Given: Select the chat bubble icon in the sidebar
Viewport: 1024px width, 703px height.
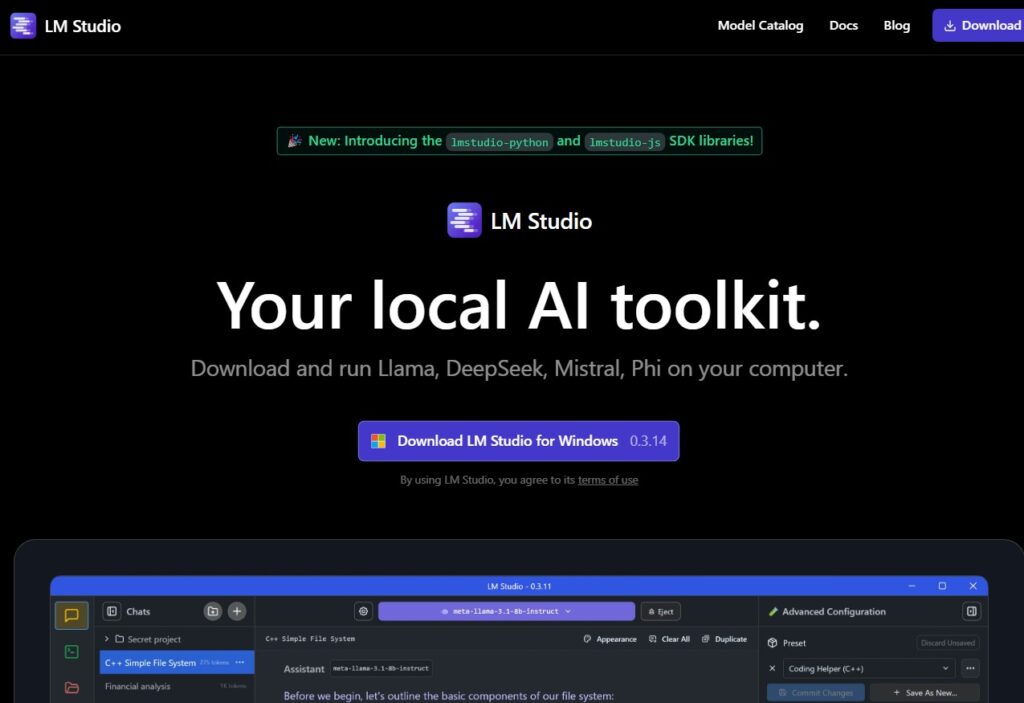Looking at the screenshot, I should click(x=71, y=615).
